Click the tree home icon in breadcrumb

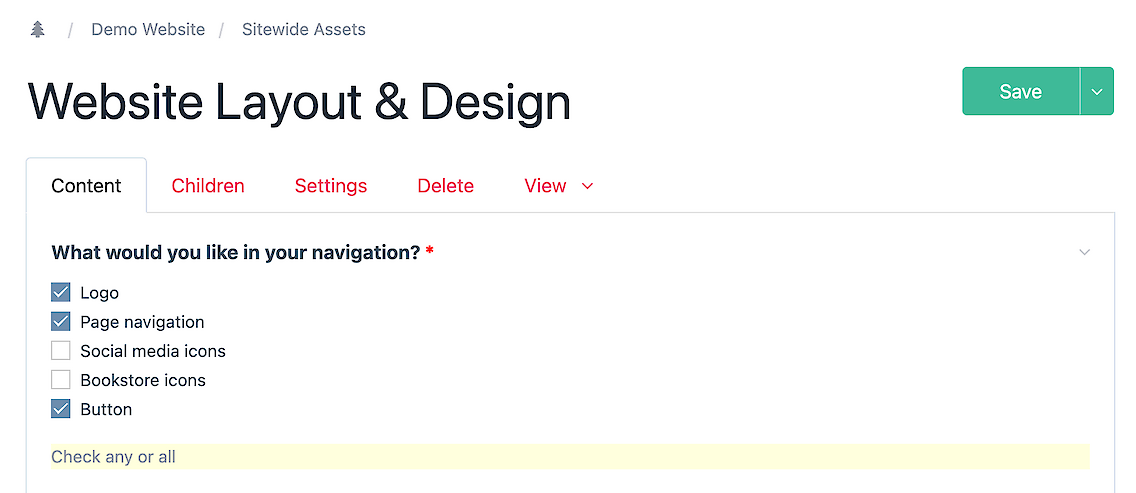tap(38, 30)
